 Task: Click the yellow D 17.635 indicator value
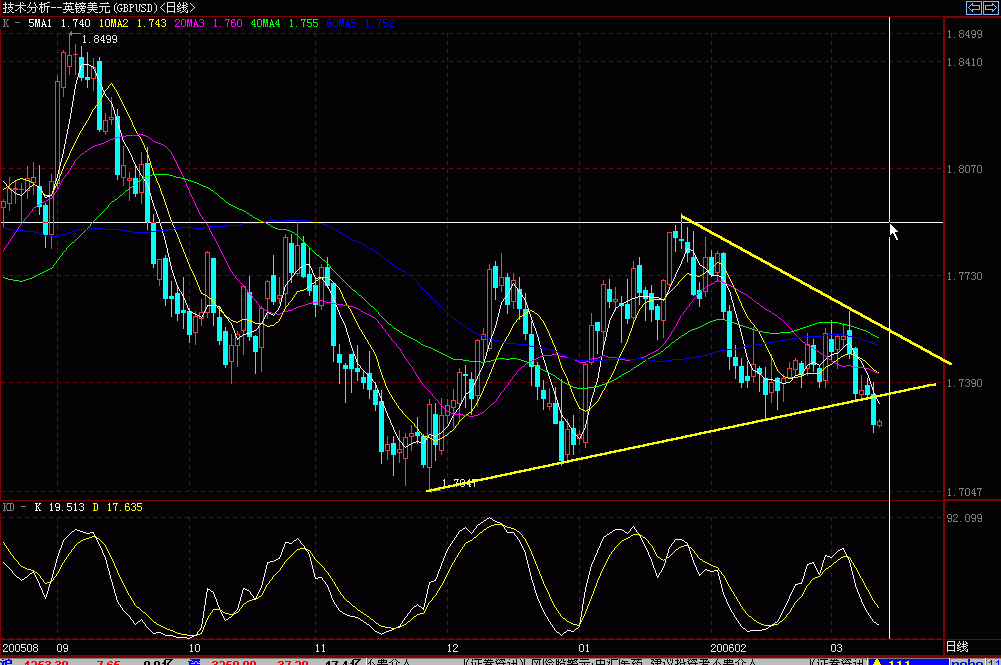click(x=117, y=507)
